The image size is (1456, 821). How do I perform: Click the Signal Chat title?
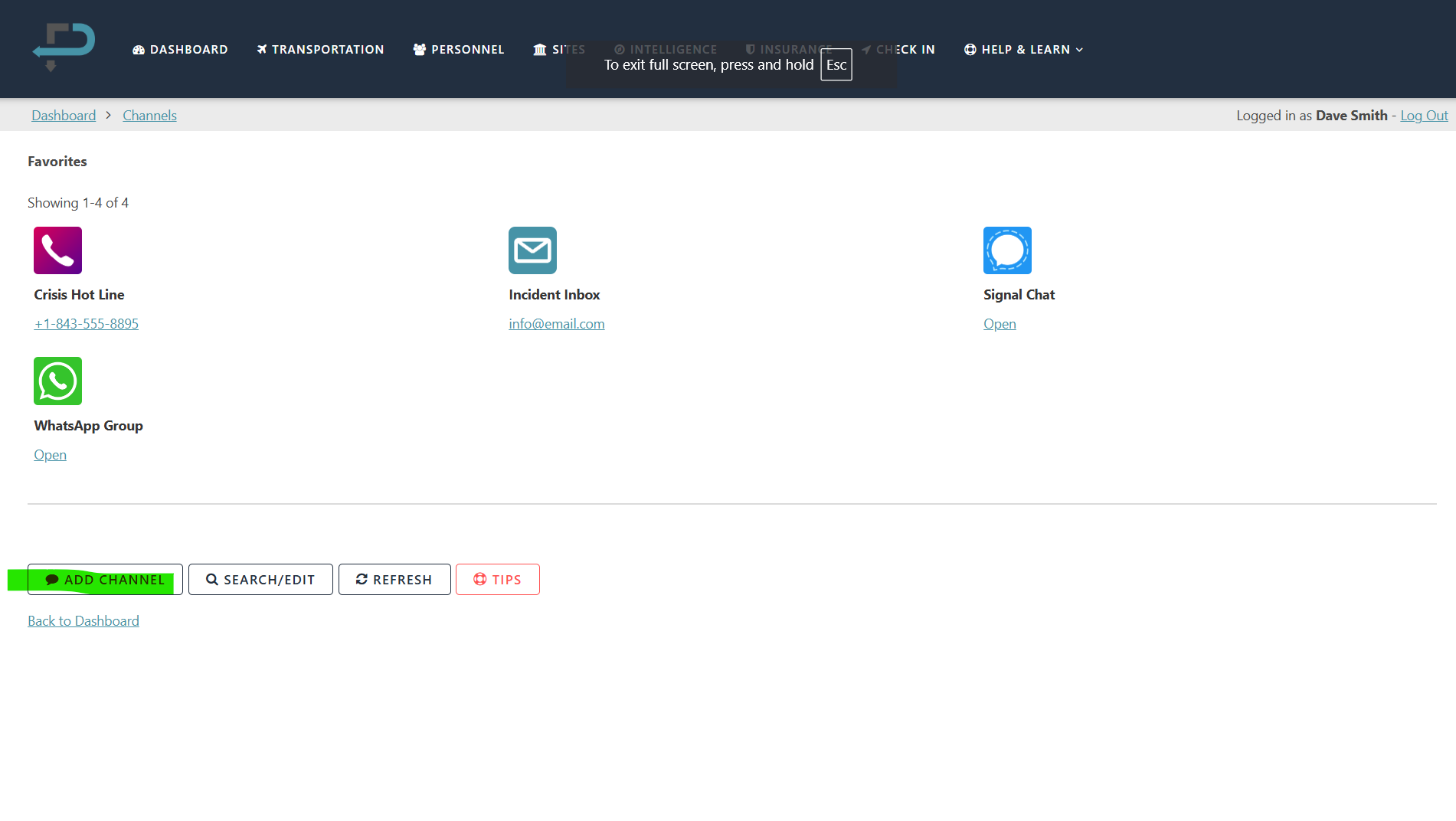coord(1019,295)
